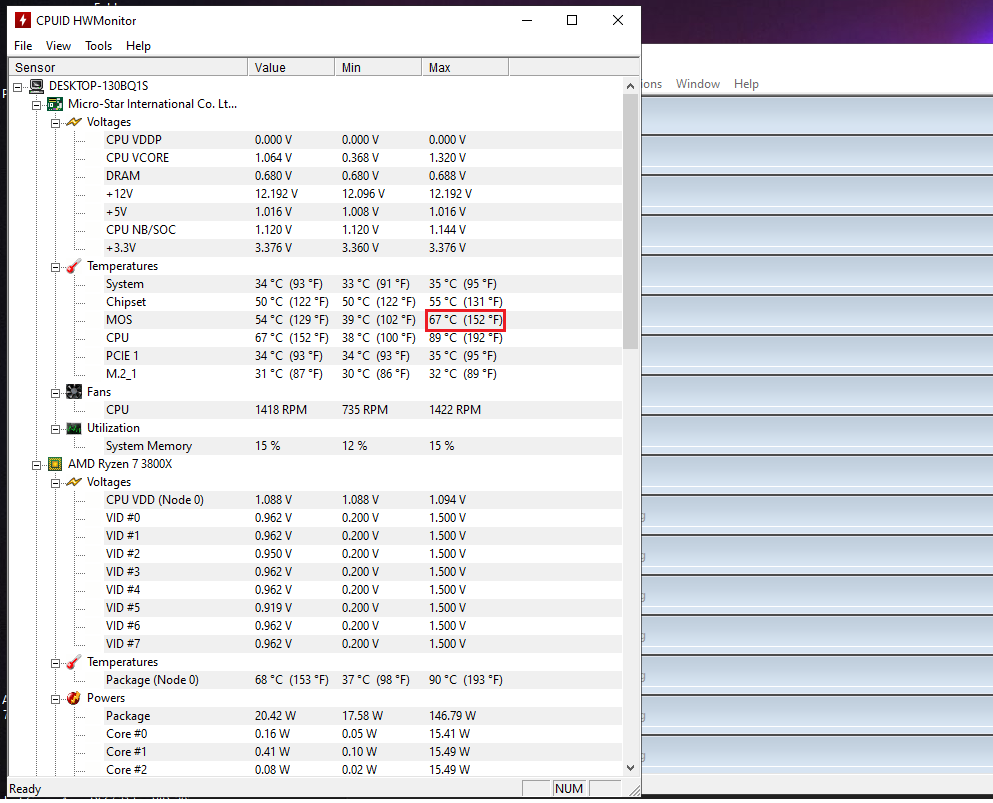This screenshot has height=803, width=993.
Task: Collapse the motherboard Voltages group
Action: (55, 123)
